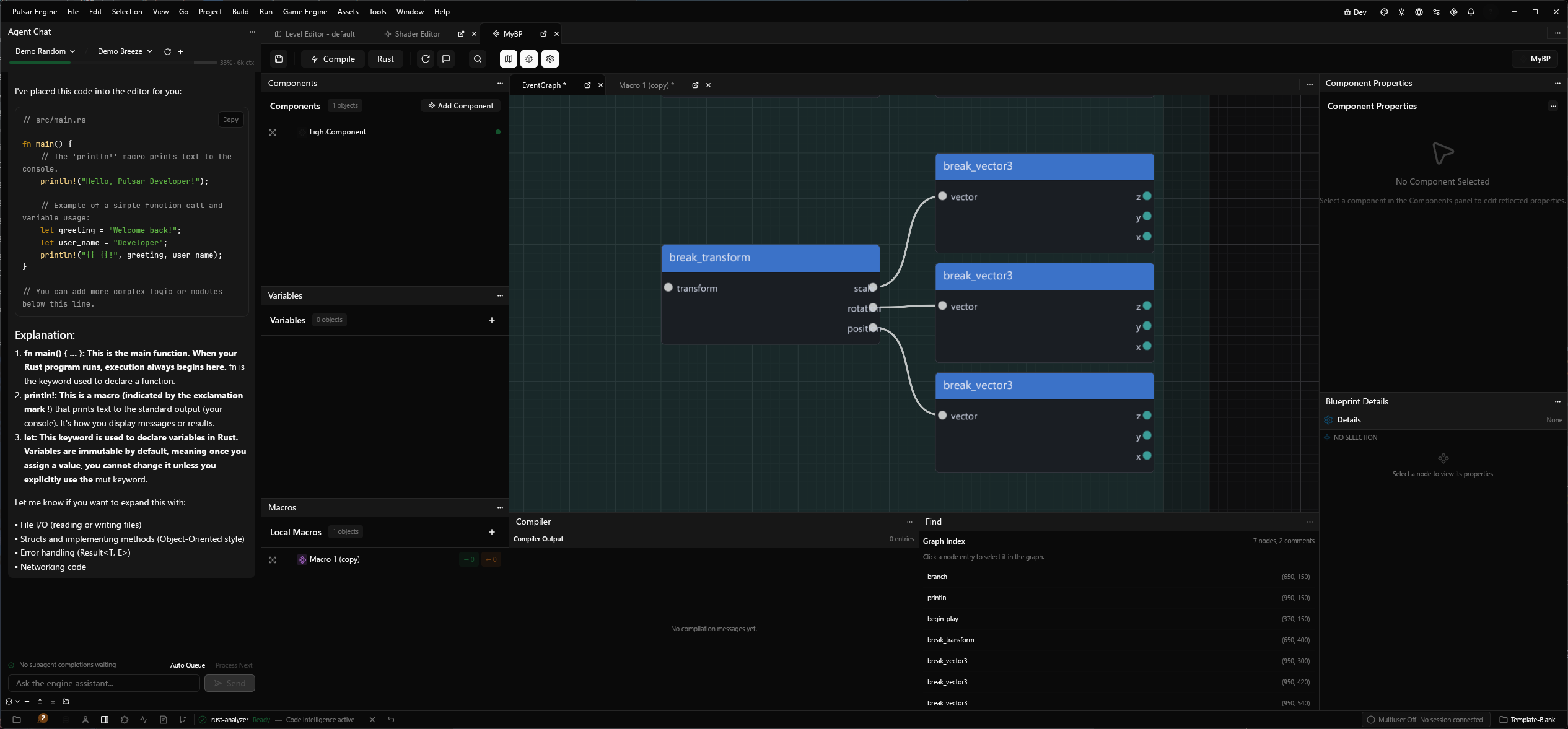Image resolution: width=1568 pixels, height=729 pixels.
Task: Click Add Component button
Action: pos(461,106)
